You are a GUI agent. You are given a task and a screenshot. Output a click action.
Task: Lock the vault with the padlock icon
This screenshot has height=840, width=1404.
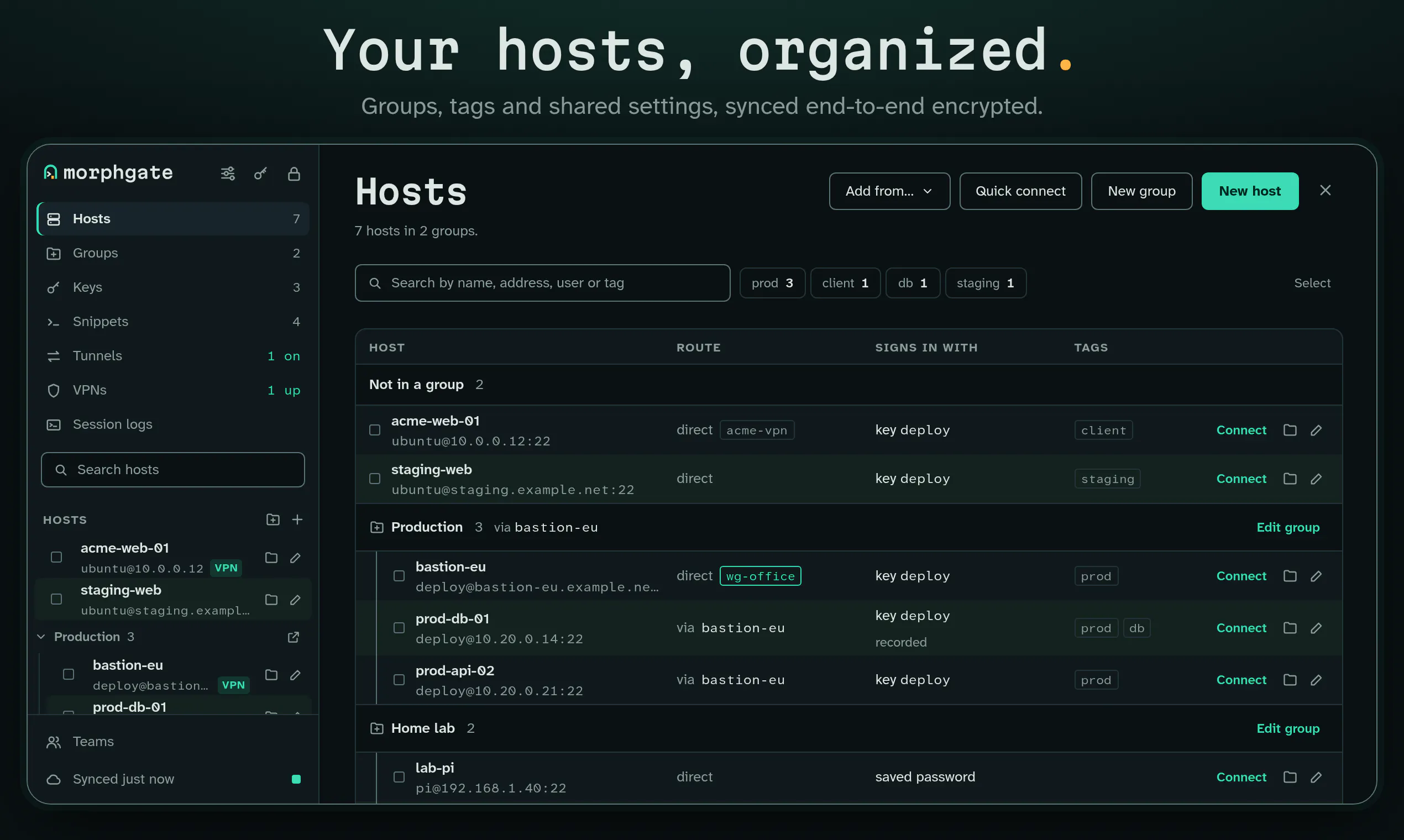click(x=294, y=174)
